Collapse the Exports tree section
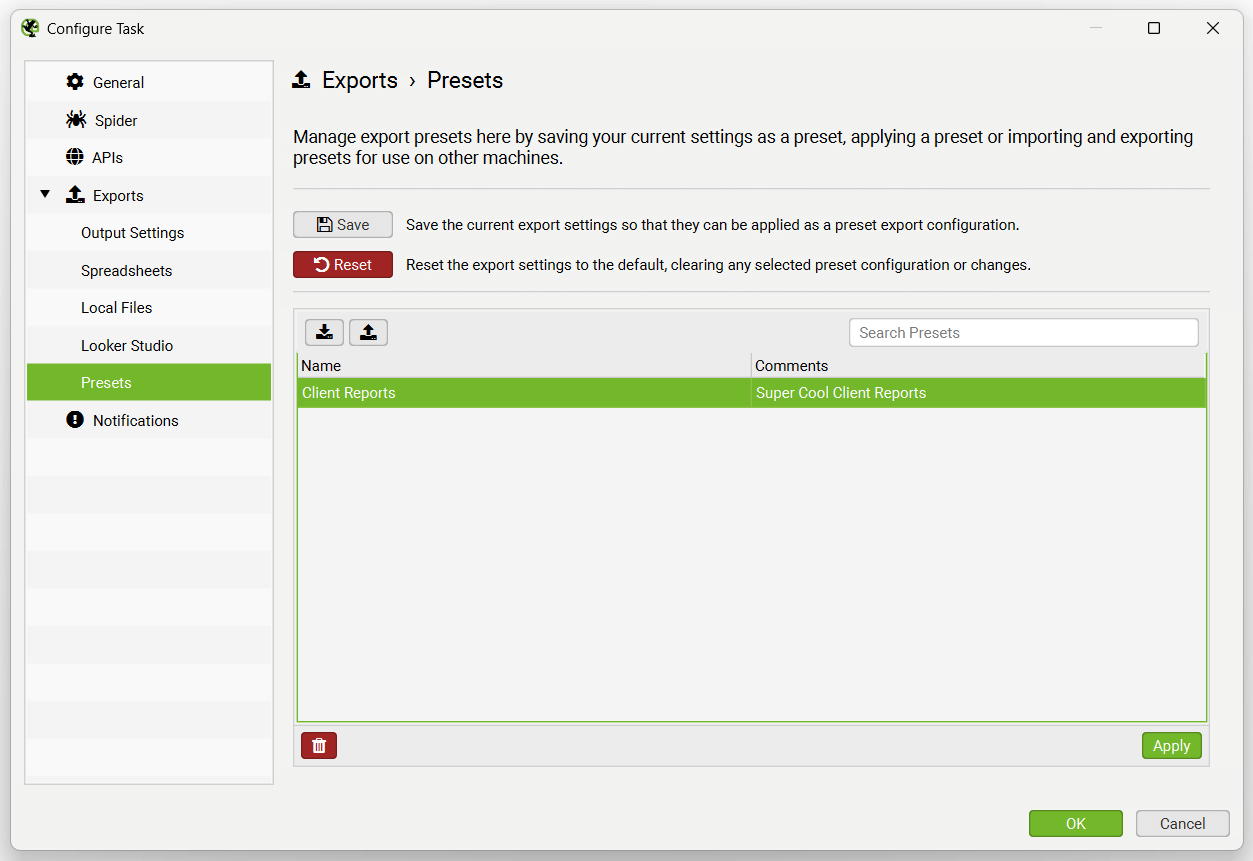 coord(45,194)
